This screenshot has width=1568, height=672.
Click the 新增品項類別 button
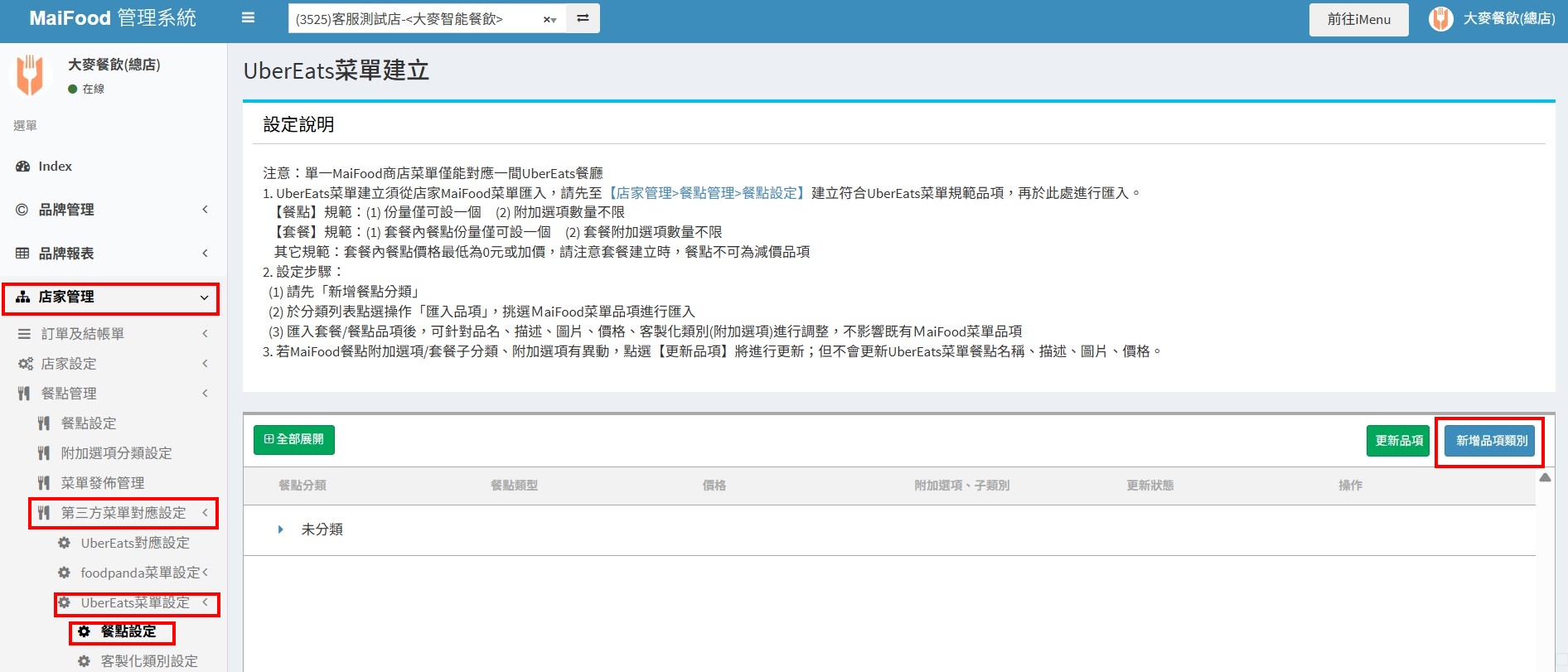(1491, 441)
